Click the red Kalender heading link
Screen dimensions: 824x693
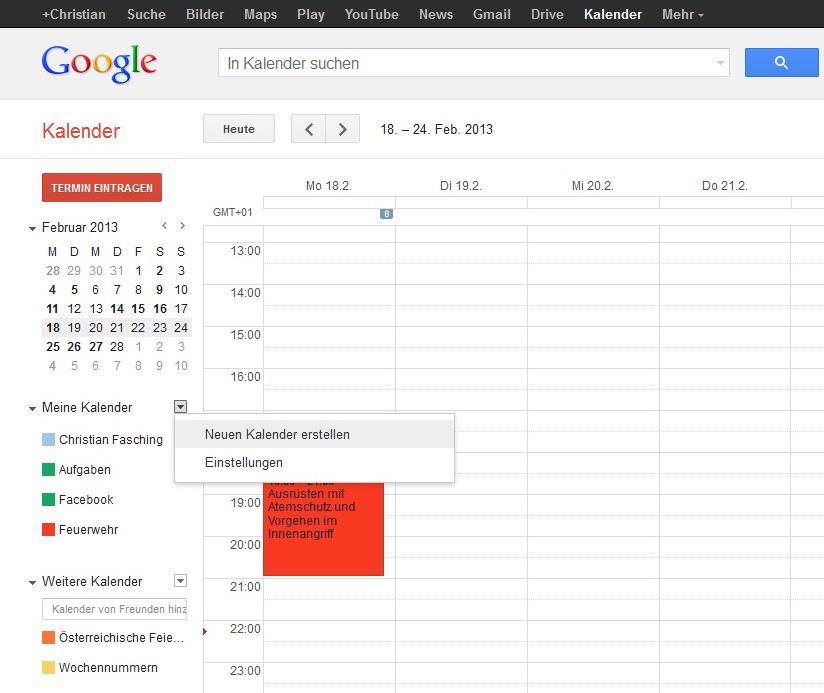click(81, 131)
